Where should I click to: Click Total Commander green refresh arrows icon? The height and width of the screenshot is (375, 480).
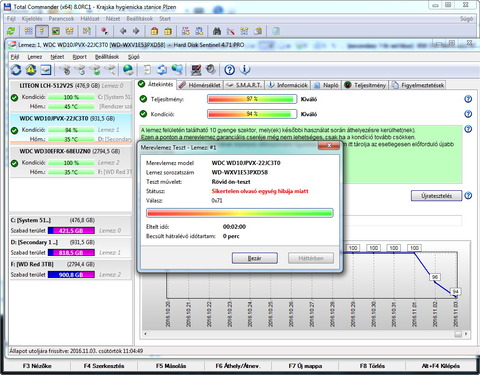coord(11,31)
